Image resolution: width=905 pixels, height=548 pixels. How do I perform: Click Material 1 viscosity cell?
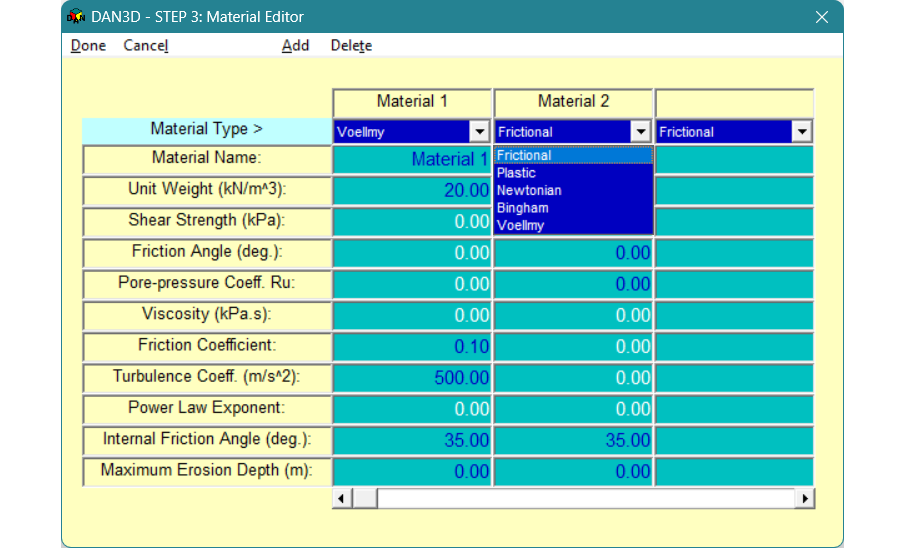412,315
